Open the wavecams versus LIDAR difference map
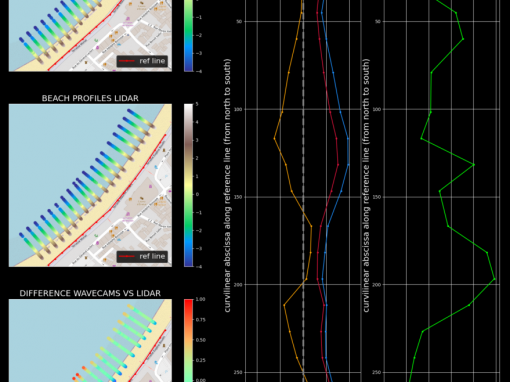This screenshot has width=510, height=382. 90,341
